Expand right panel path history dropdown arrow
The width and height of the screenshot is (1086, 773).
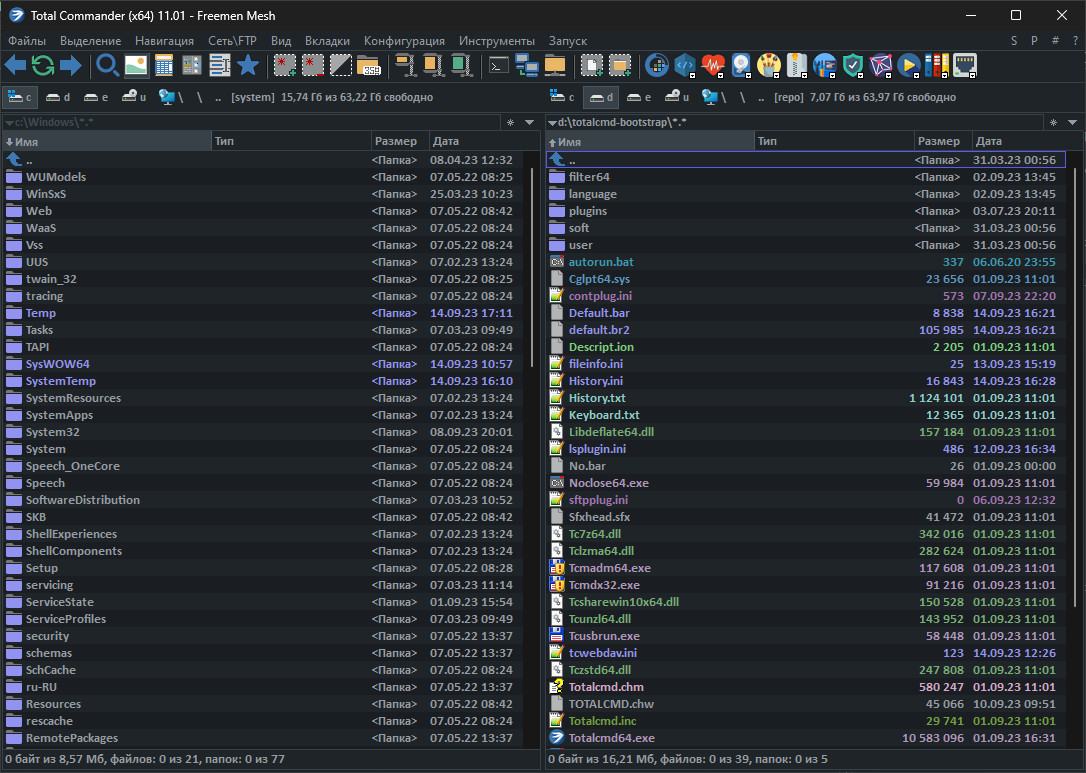1073,122
